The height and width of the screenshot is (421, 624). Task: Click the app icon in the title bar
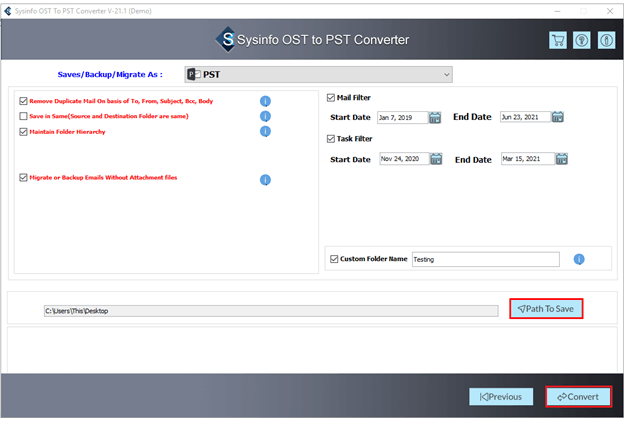click(x=8, y=11)
